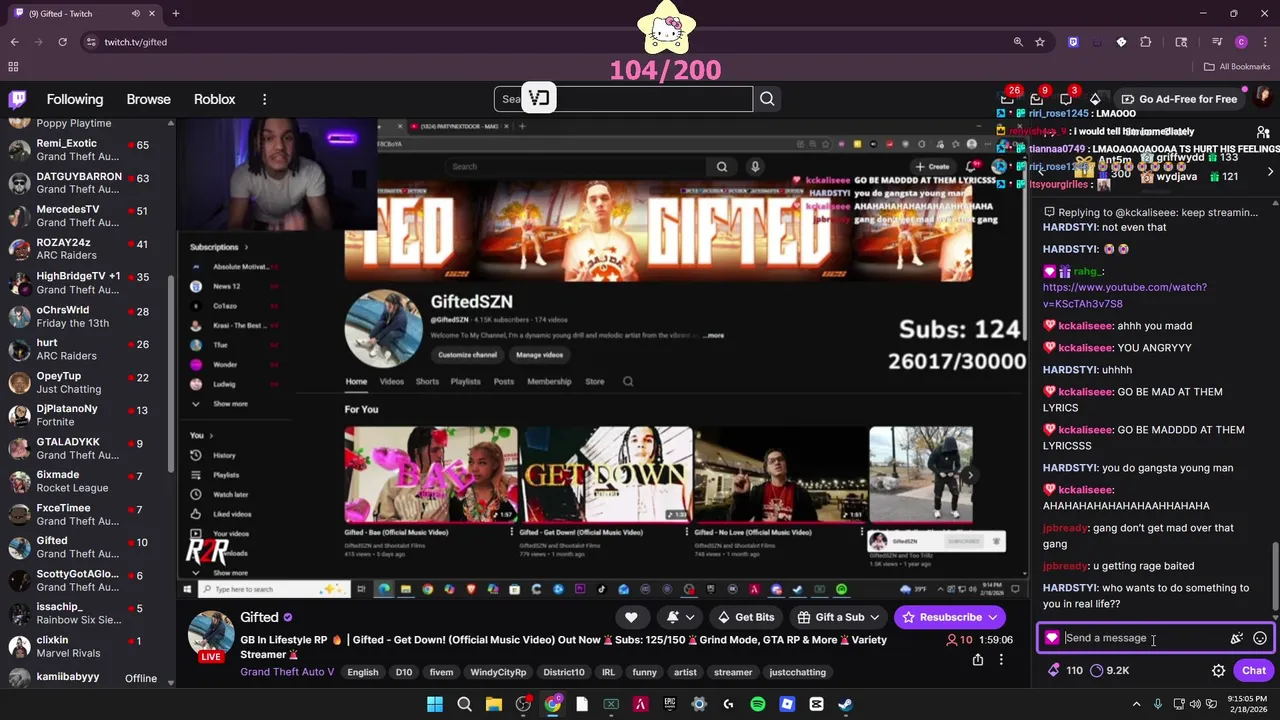This screenshot has height=720, width=1280.
Task: Open offline kamiibabyyy channel in sidebar
Action: (86, 678)
